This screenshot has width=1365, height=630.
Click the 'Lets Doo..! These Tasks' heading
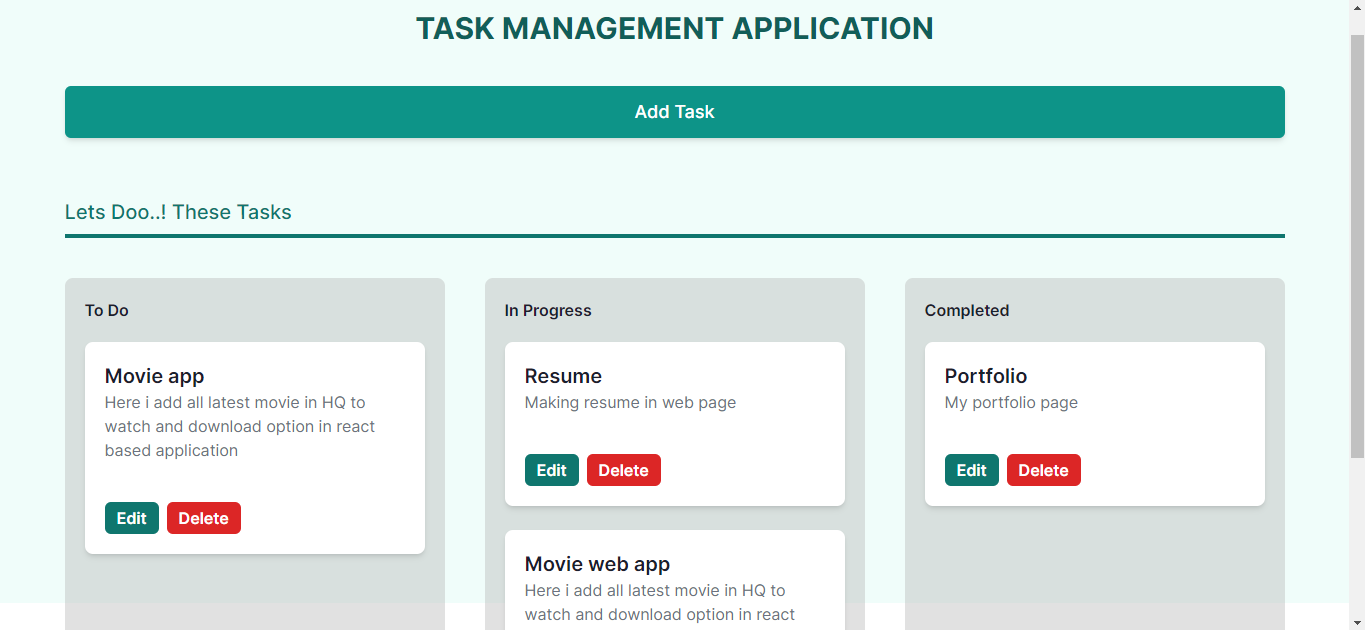pos(178,212)
